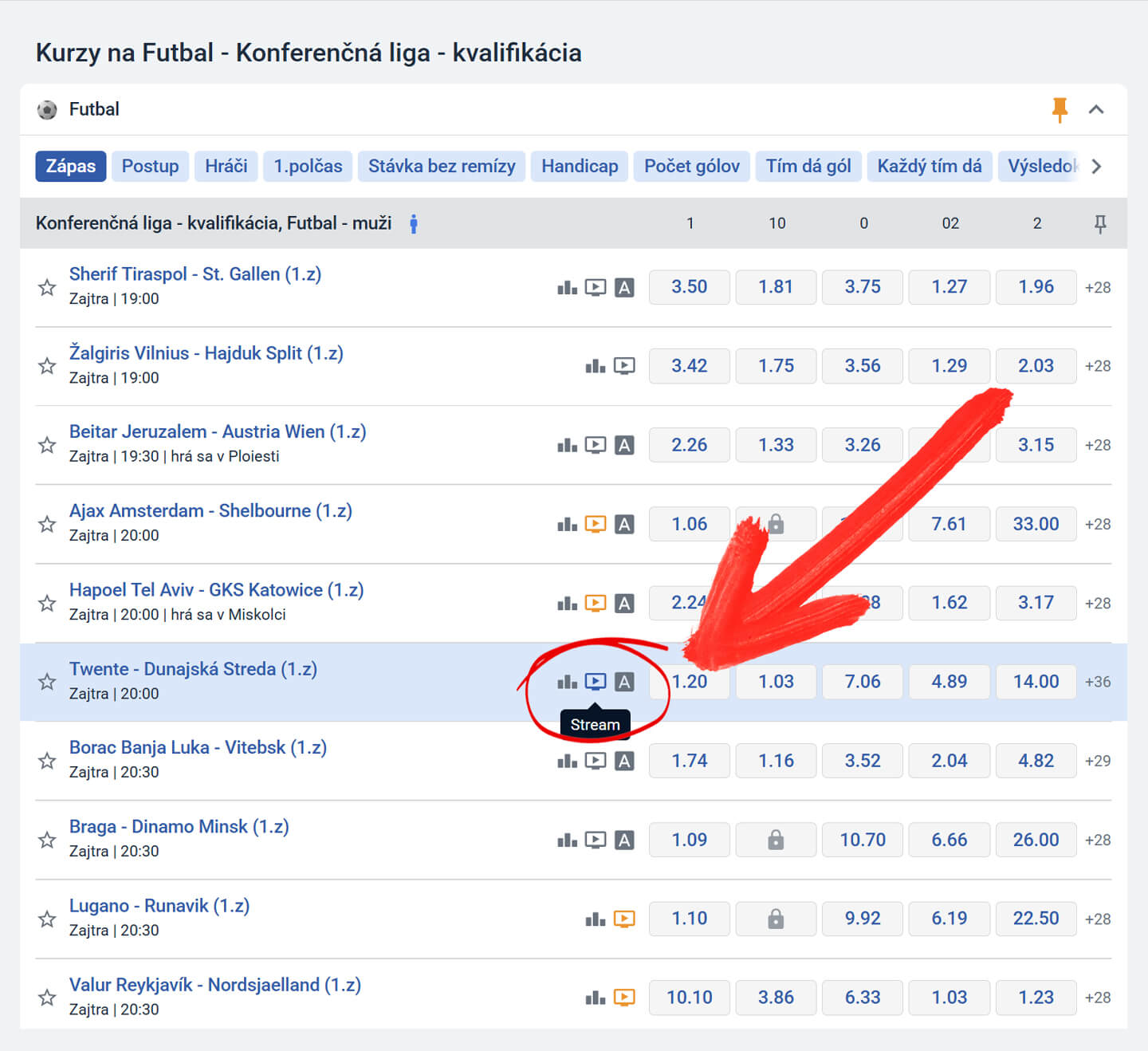This screenshot has width=1148, height=1051.
Task: Open orange stream icon for Ajax Amsterdam match
Action: [596, 524]
